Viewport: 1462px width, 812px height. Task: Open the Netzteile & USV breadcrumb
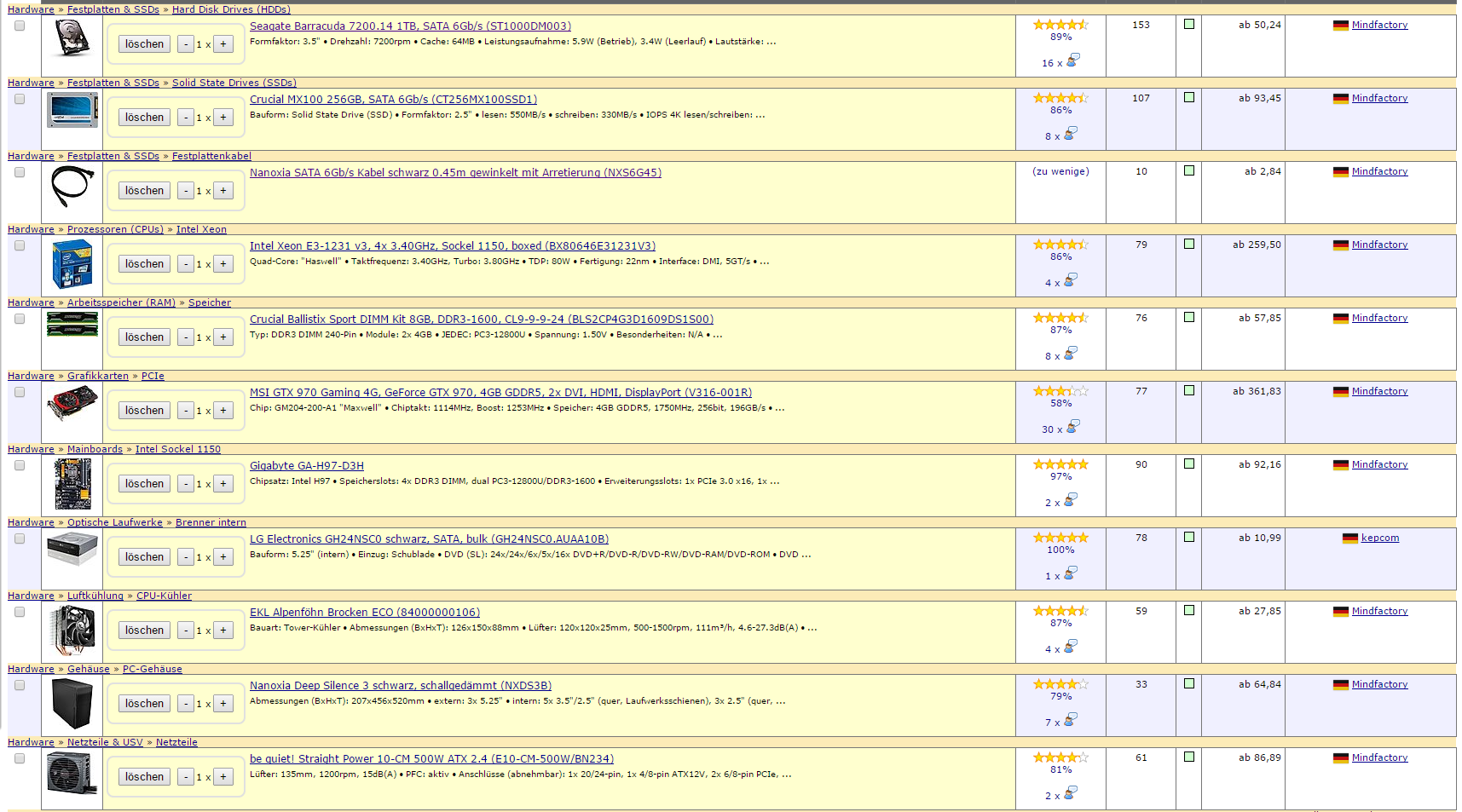pos(105,742)
